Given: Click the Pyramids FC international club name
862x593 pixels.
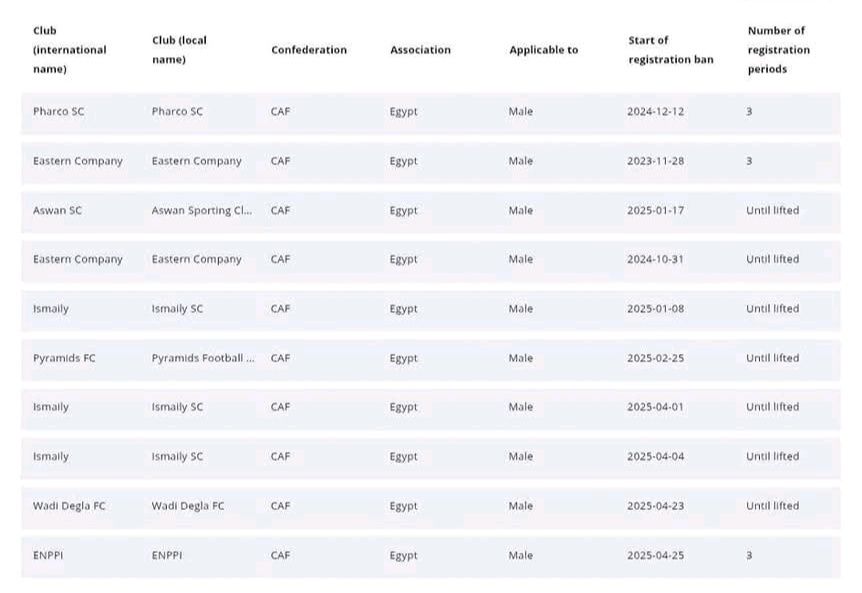Looking at the screenshot, I should click(64, 358).
